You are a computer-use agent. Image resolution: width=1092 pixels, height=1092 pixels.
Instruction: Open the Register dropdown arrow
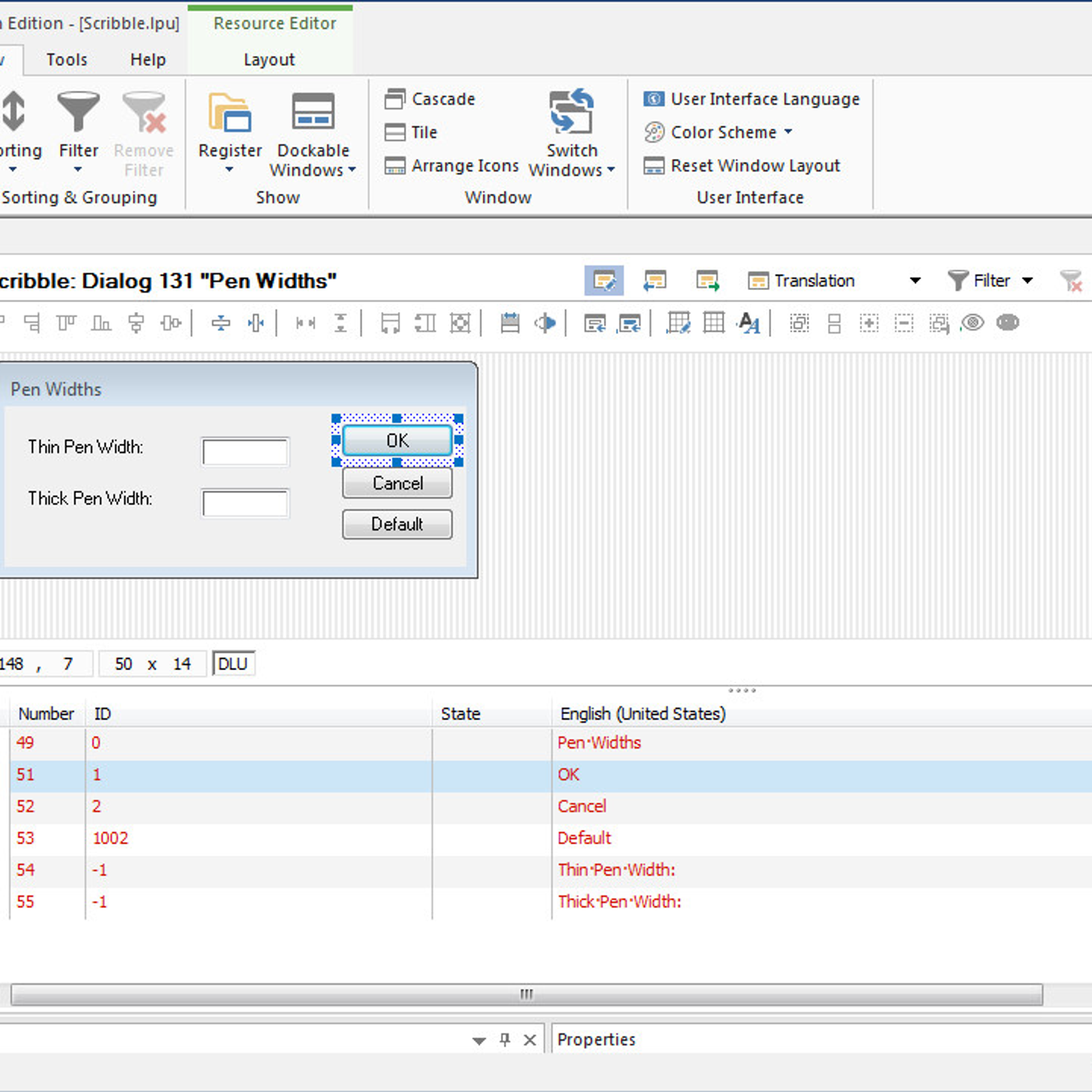(229, 169)
